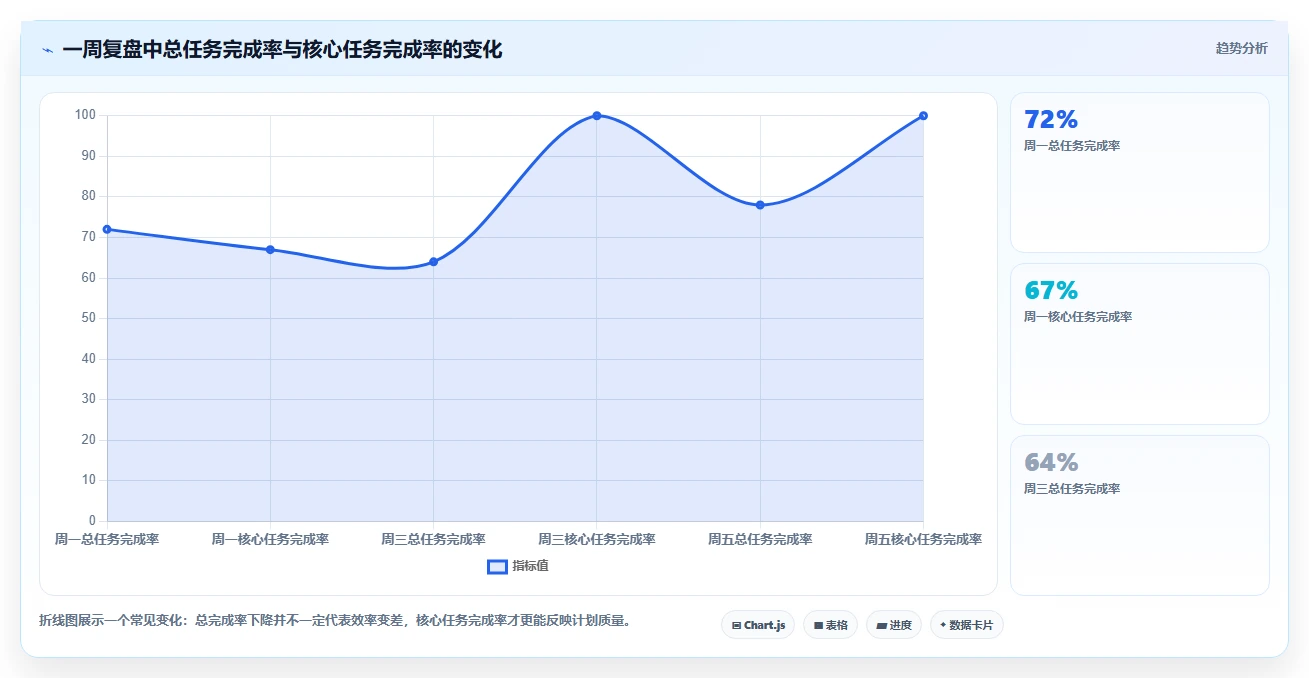Select the 表格 chip
The height and width of the screenshot is (678, 1309).
tap(830, 625)
